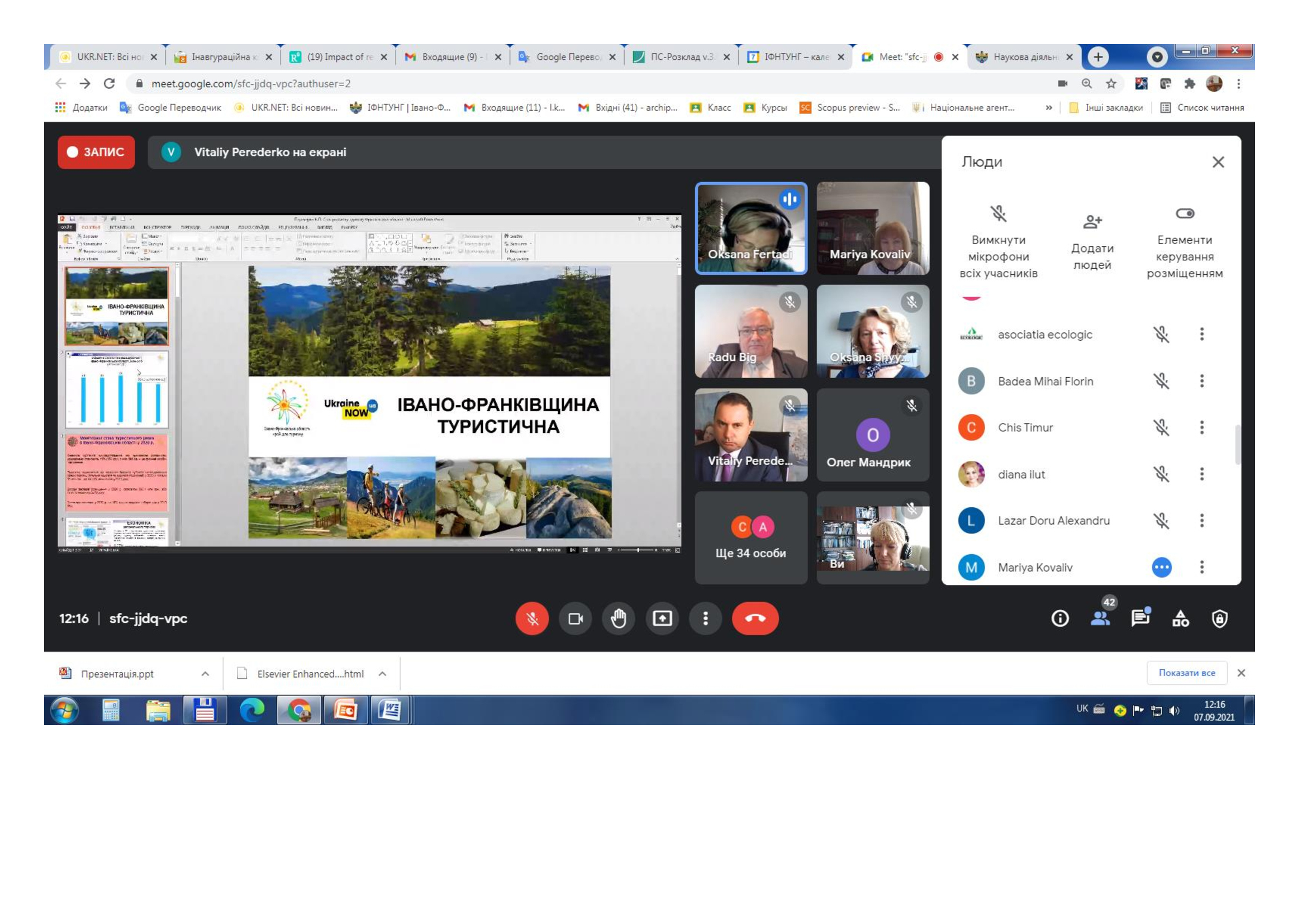Toggle your camera on or off
The width and height of the screenshot is (1307, 924).
(575, 618)
